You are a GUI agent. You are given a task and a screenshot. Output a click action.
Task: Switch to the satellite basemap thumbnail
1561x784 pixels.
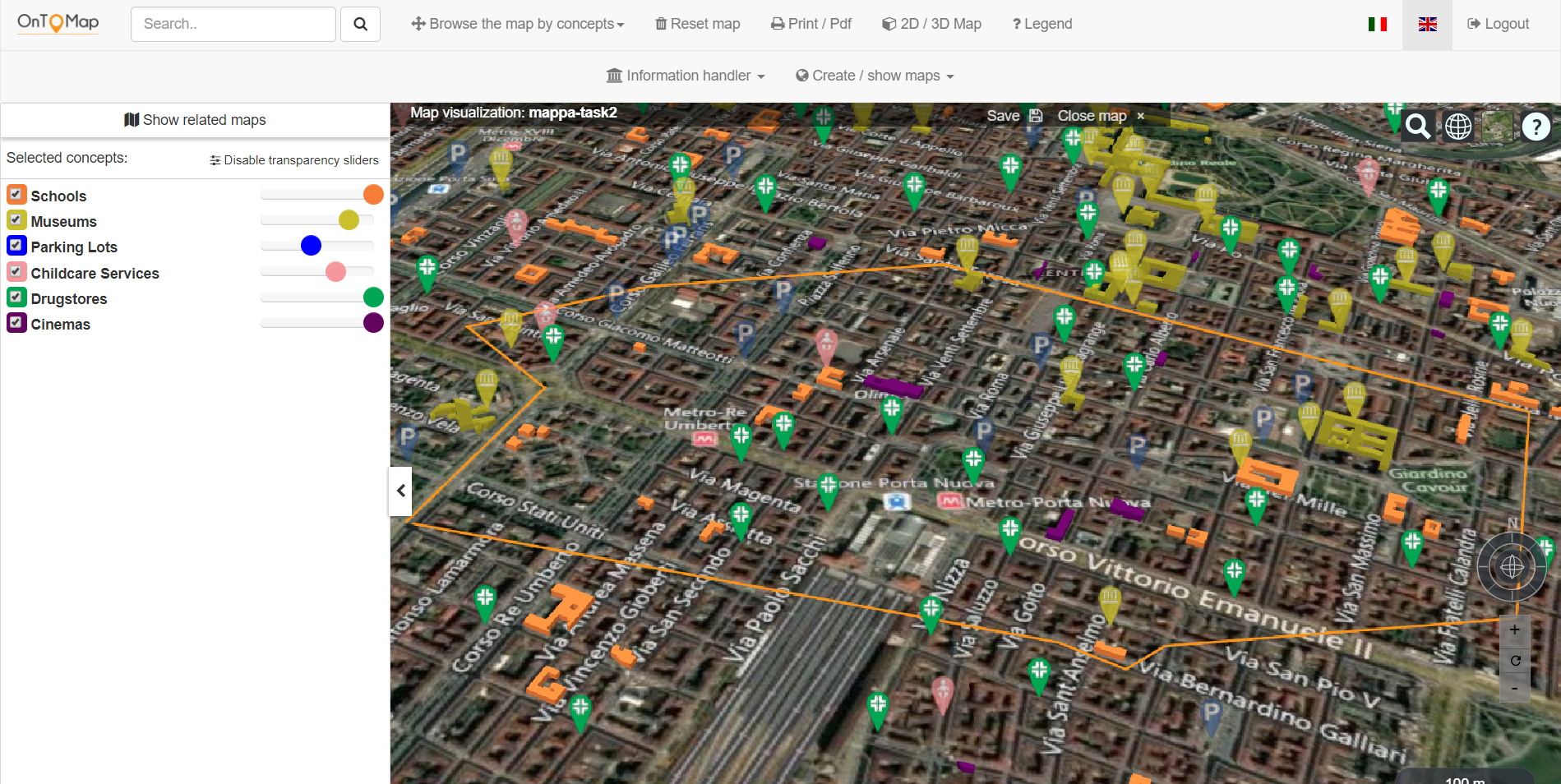tap(1497, 127)
